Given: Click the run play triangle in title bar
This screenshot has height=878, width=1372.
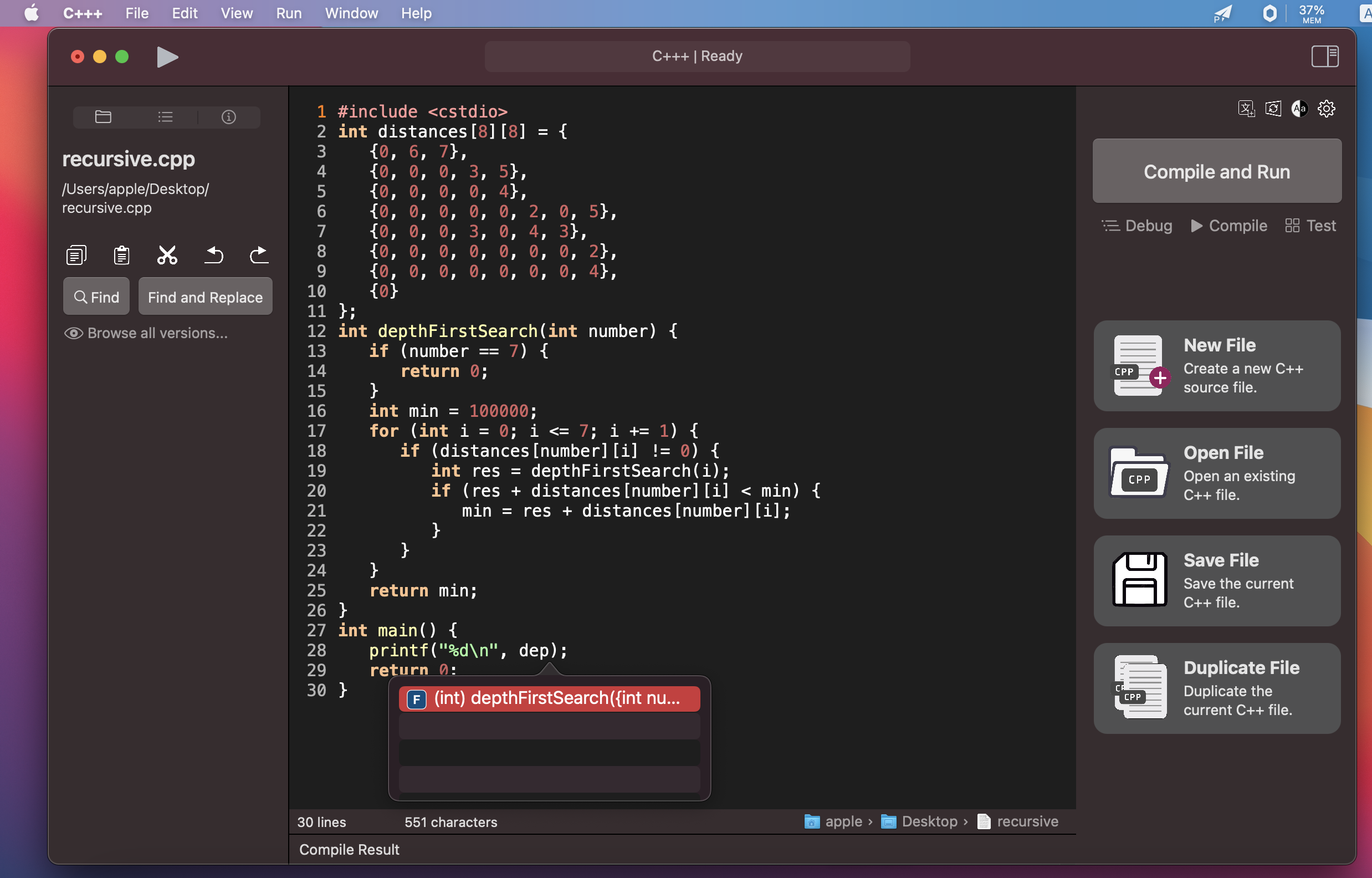Looking at the screenshot, I should (167, 57).
